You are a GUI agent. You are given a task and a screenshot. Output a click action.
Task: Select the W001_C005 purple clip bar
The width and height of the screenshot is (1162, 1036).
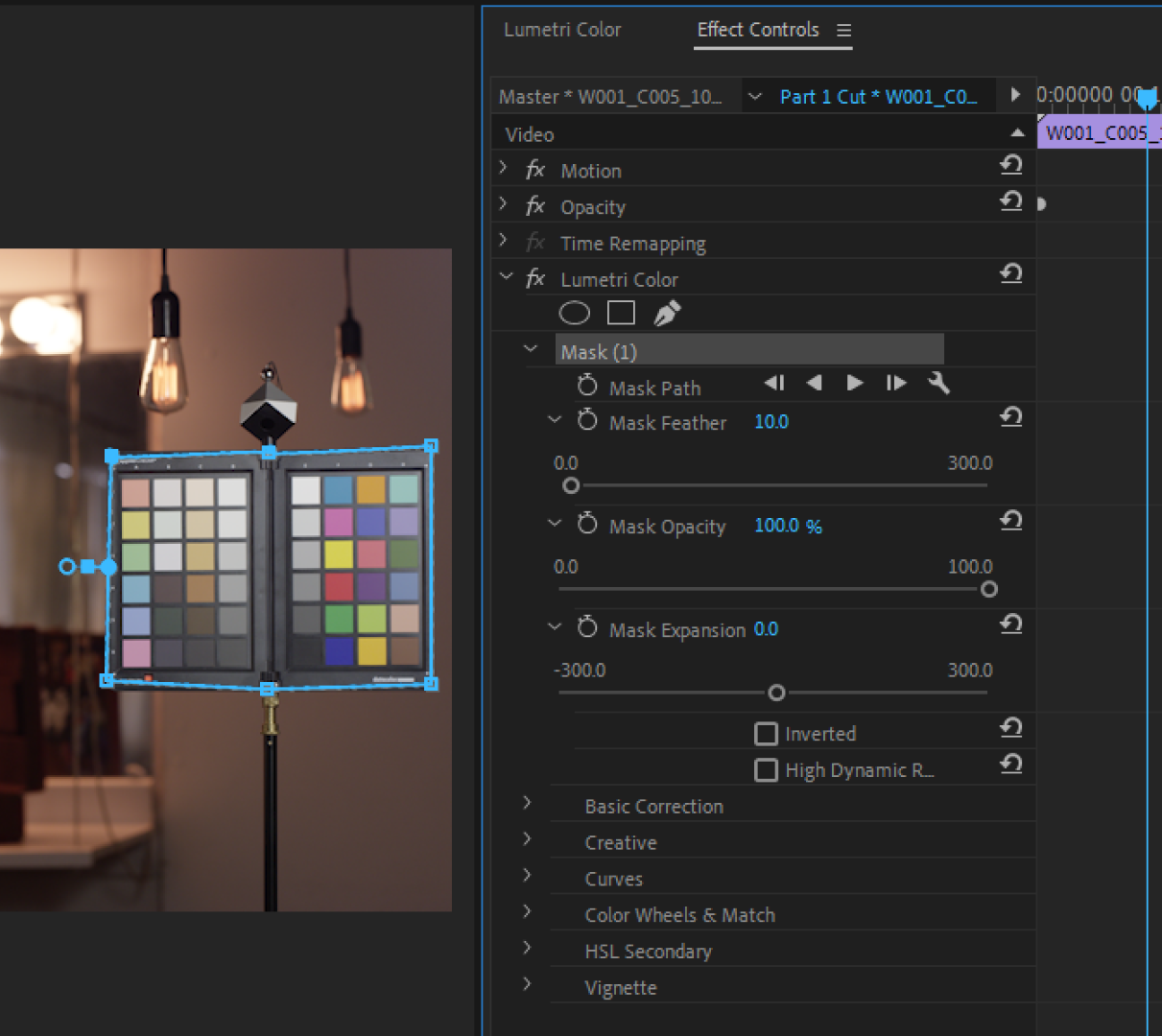pyautogui.click(x=1100, y=132)
